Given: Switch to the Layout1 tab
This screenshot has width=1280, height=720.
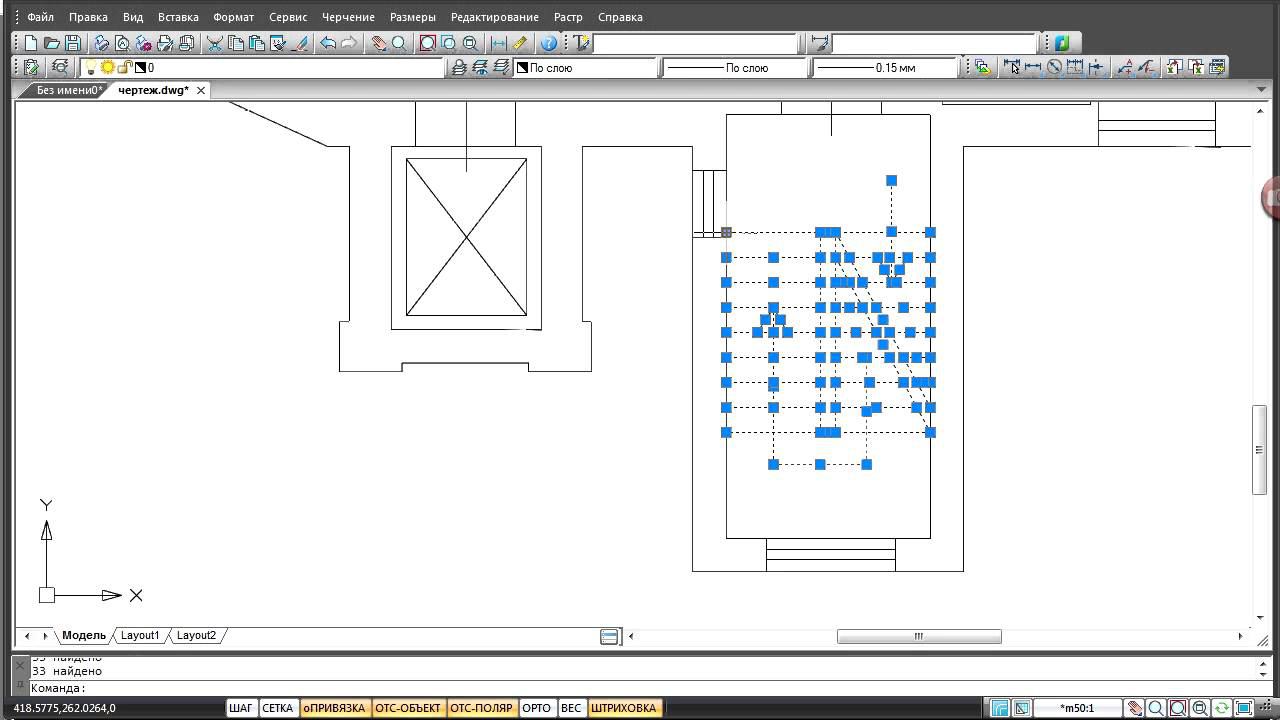Looking at the screenshot, I should (x=140, y=635).
